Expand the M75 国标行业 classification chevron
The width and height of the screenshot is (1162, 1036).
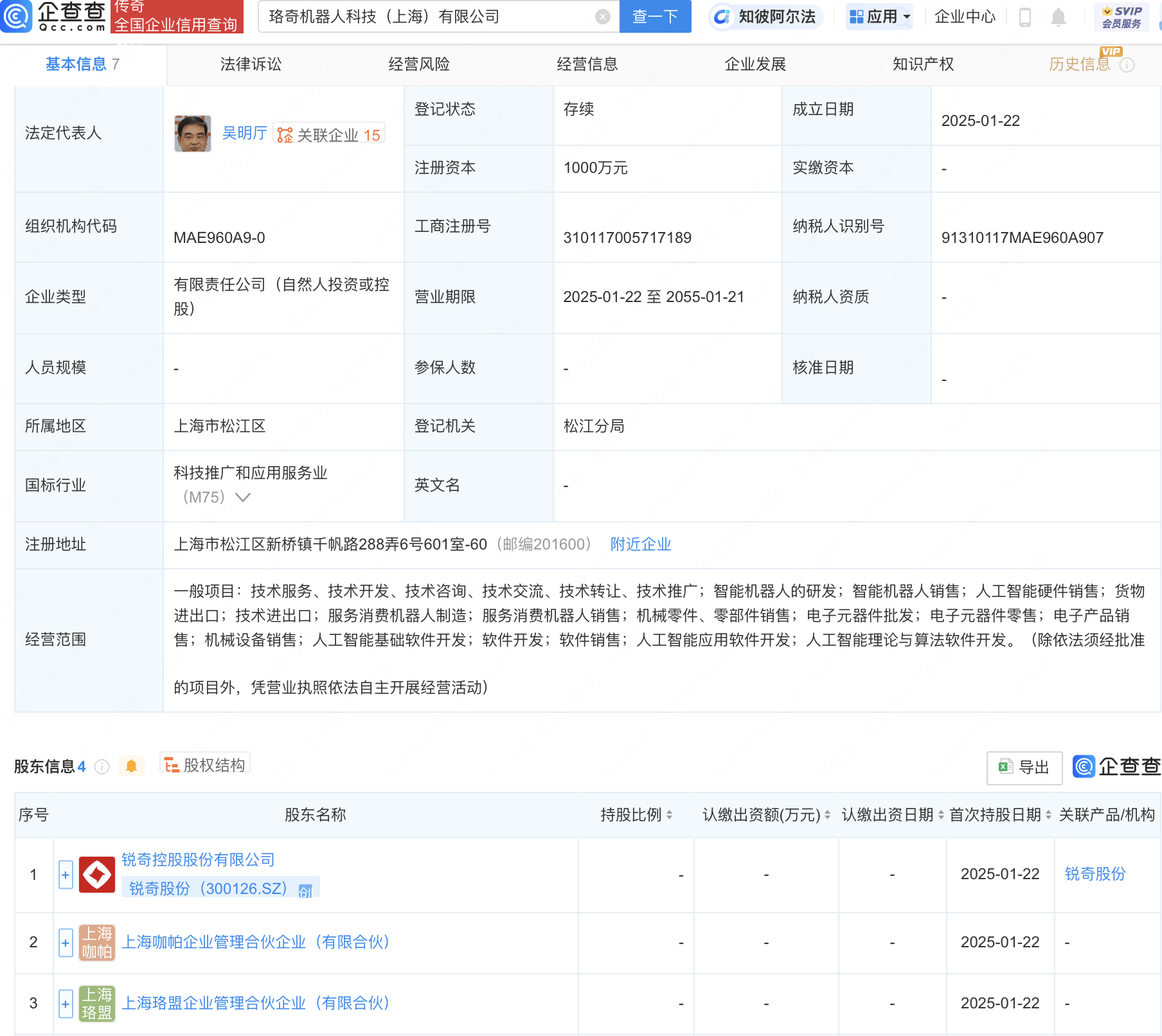pos(242,497)
